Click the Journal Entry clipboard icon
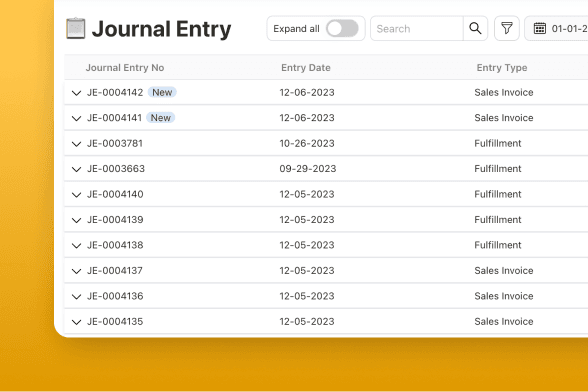Viewport: 588px width, 392px height. click(76, 29)
